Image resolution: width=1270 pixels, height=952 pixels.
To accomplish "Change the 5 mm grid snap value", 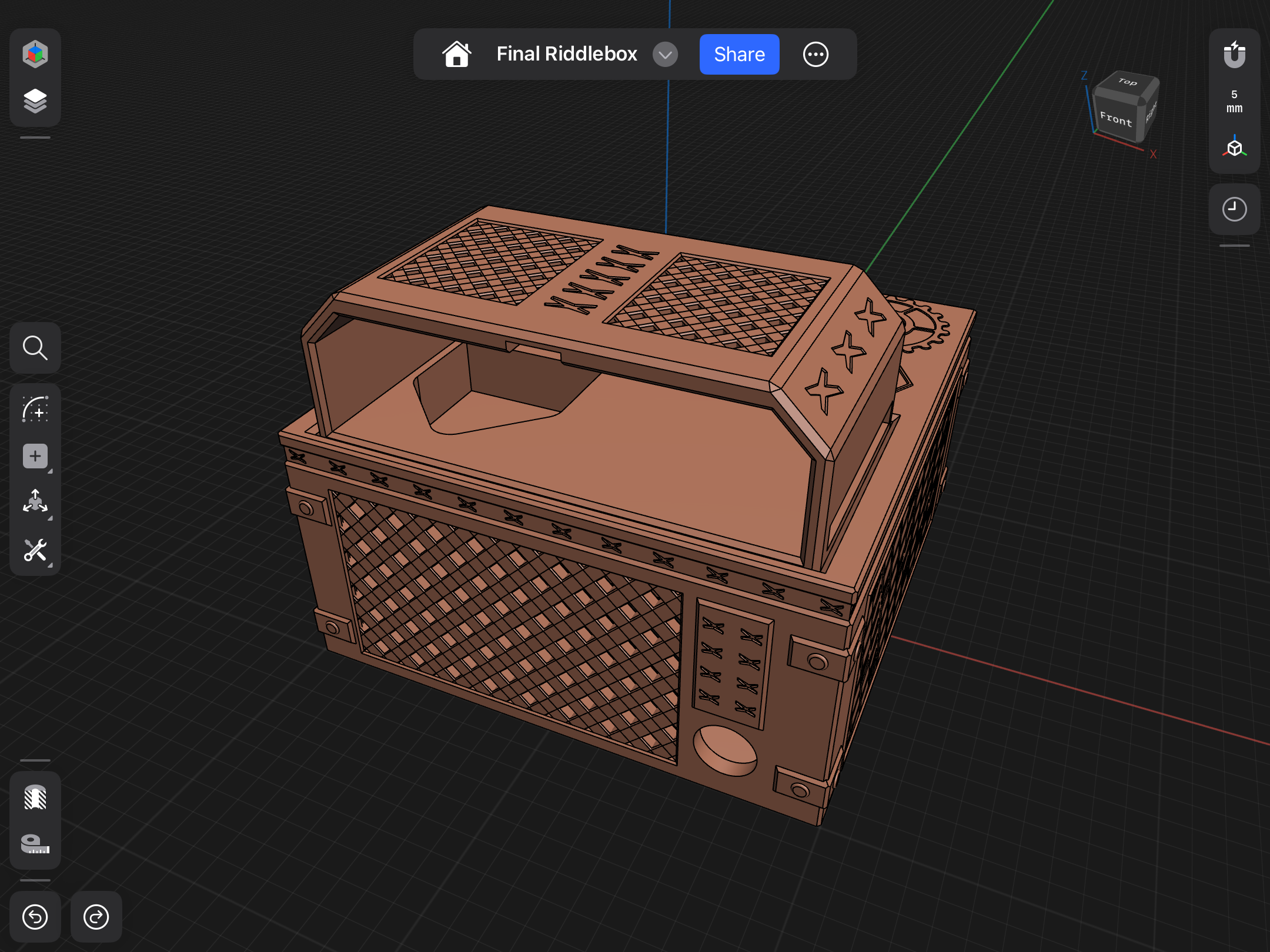I will coord(1234,101).
